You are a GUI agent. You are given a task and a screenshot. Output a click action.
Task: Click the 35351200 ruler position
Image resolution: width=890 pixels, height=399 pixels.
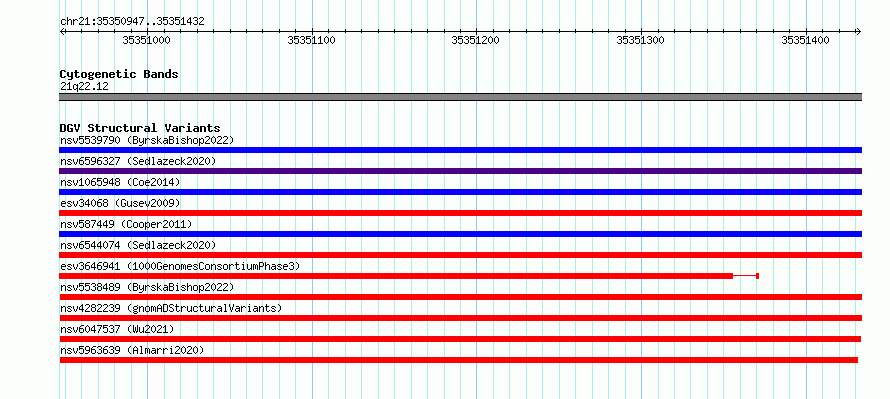coord(476,40)
